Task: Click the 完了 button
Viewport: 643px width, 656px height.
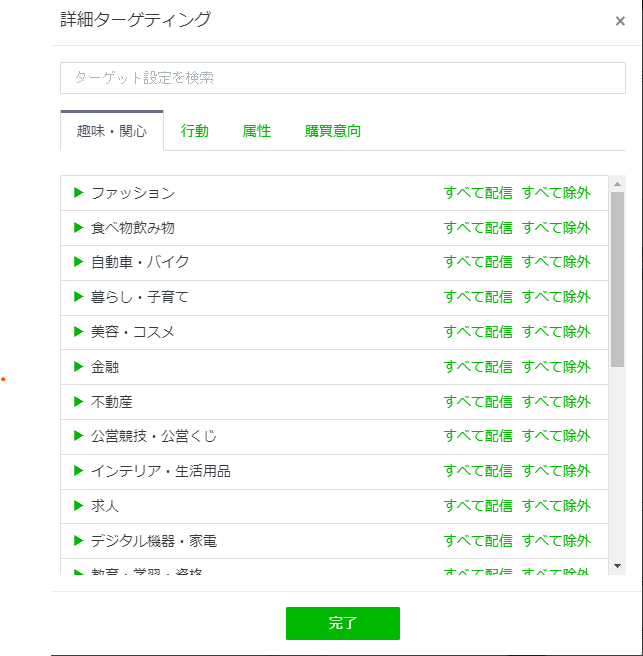Action: click(343, 623)
